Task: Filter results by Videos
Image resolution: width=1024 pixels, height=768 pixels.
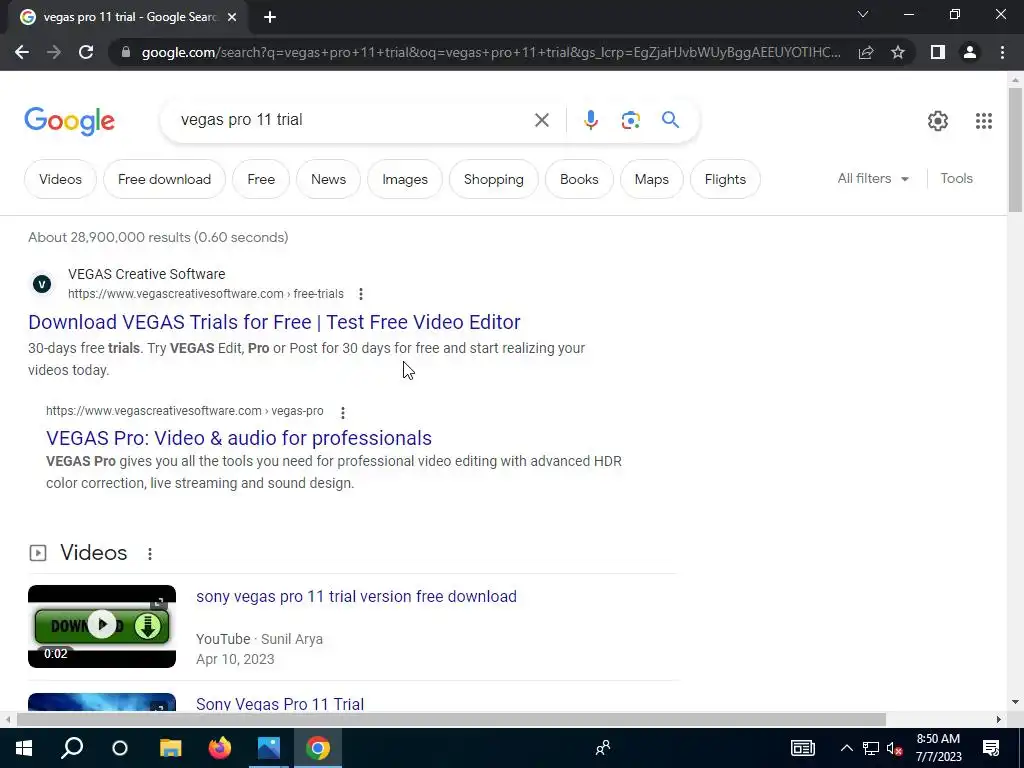Action: 60,179
